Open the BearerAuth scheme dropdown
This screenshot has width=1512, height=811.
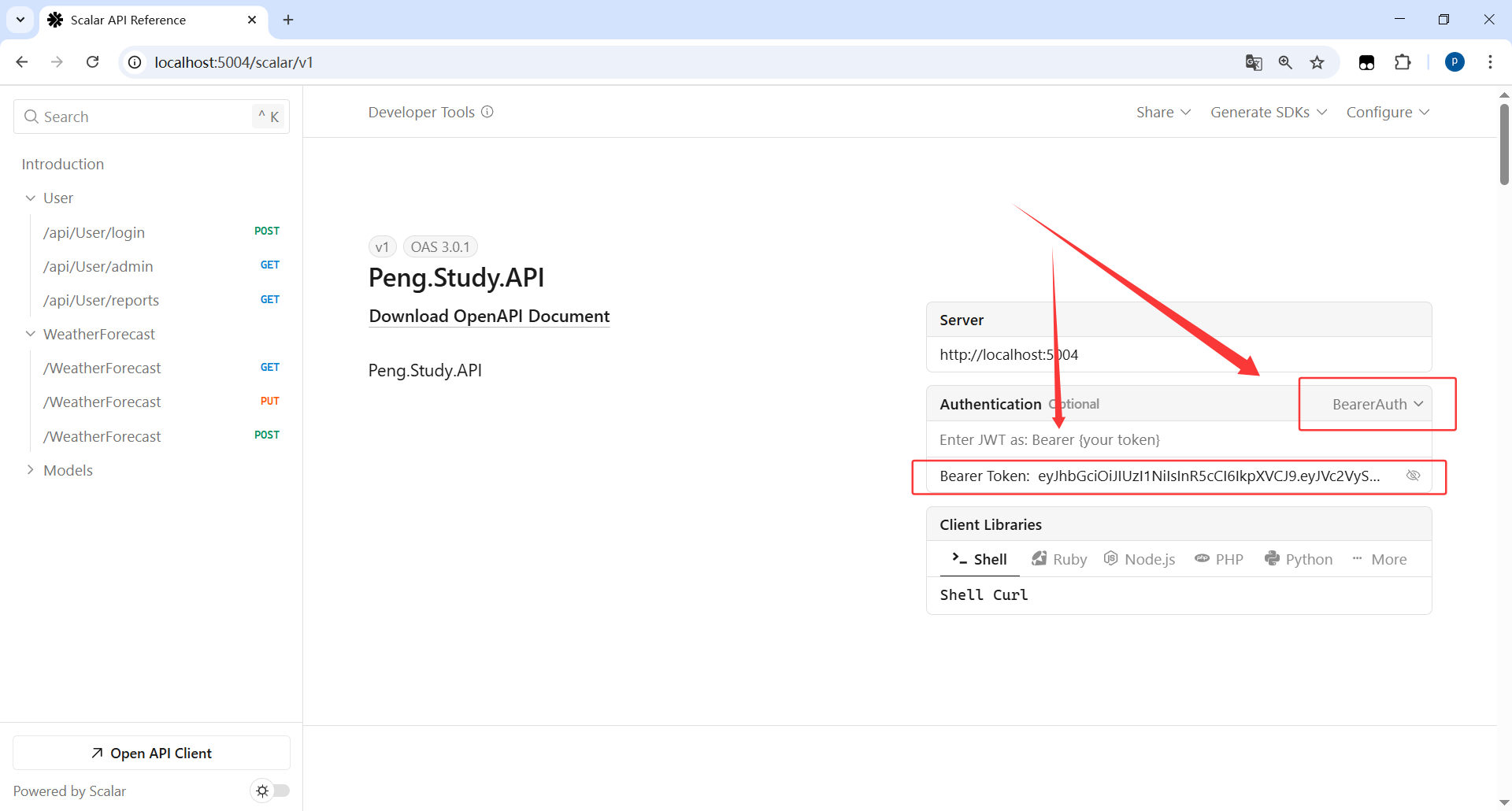pos(1377,404)
